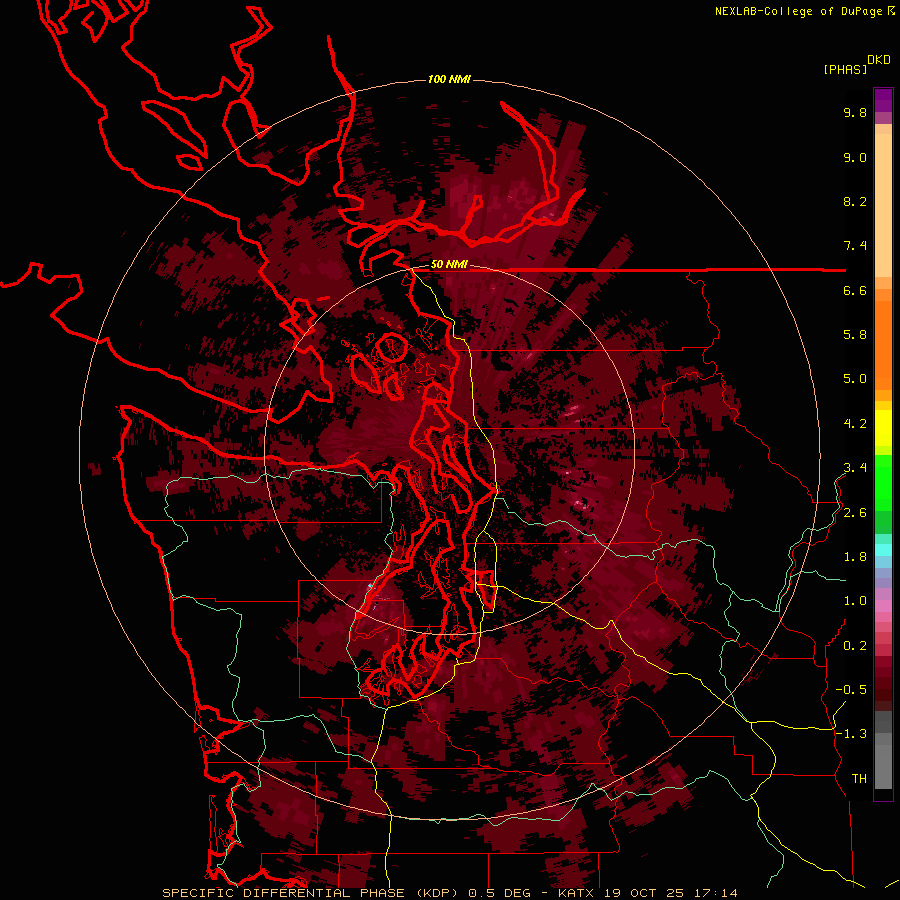Click the 9.0 legend value
This screenshot has width=900, height=900.
[855, 157]
